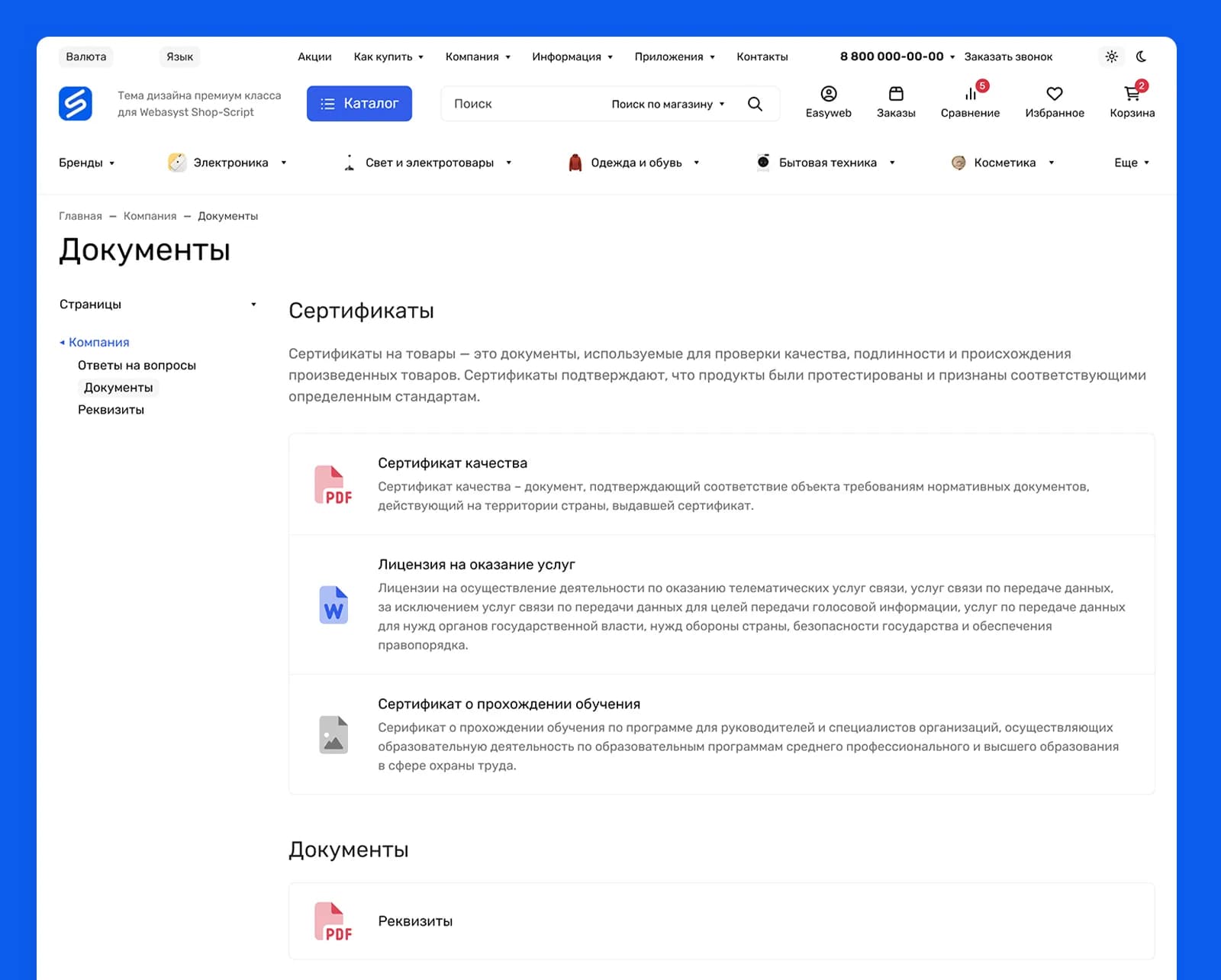Screen dimensions: 1221x980
Task: Click the Заказать звонок link
Action: (x=1008, y=56)
